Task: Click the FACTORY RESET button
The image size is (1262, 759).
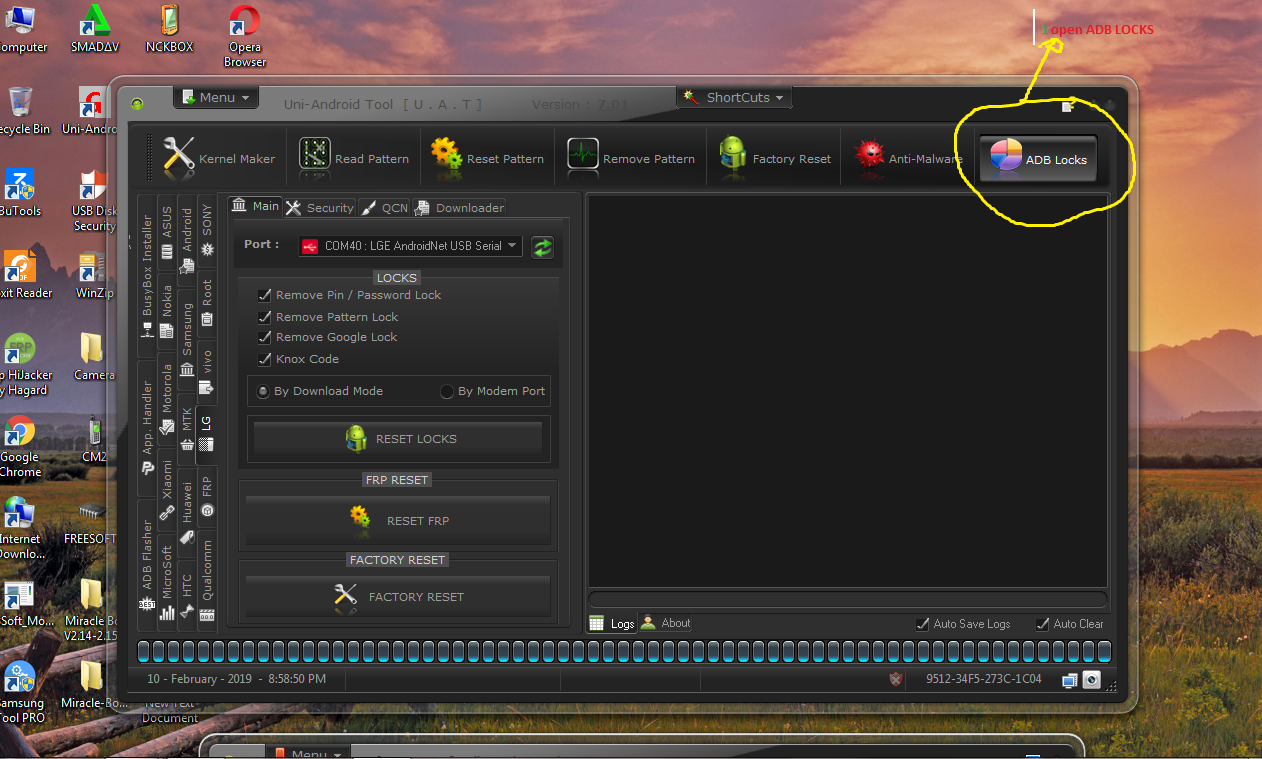Action: pos(398,596)
